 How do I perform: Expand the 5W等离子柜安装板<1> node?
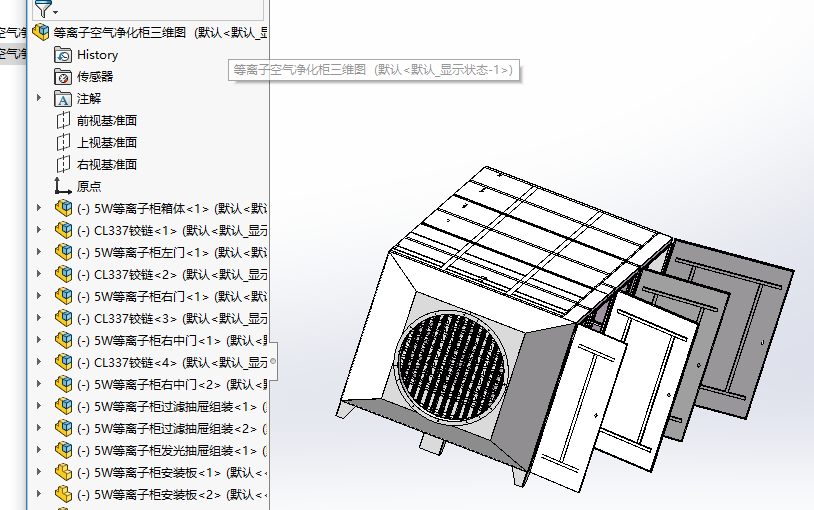pos(39,472)
